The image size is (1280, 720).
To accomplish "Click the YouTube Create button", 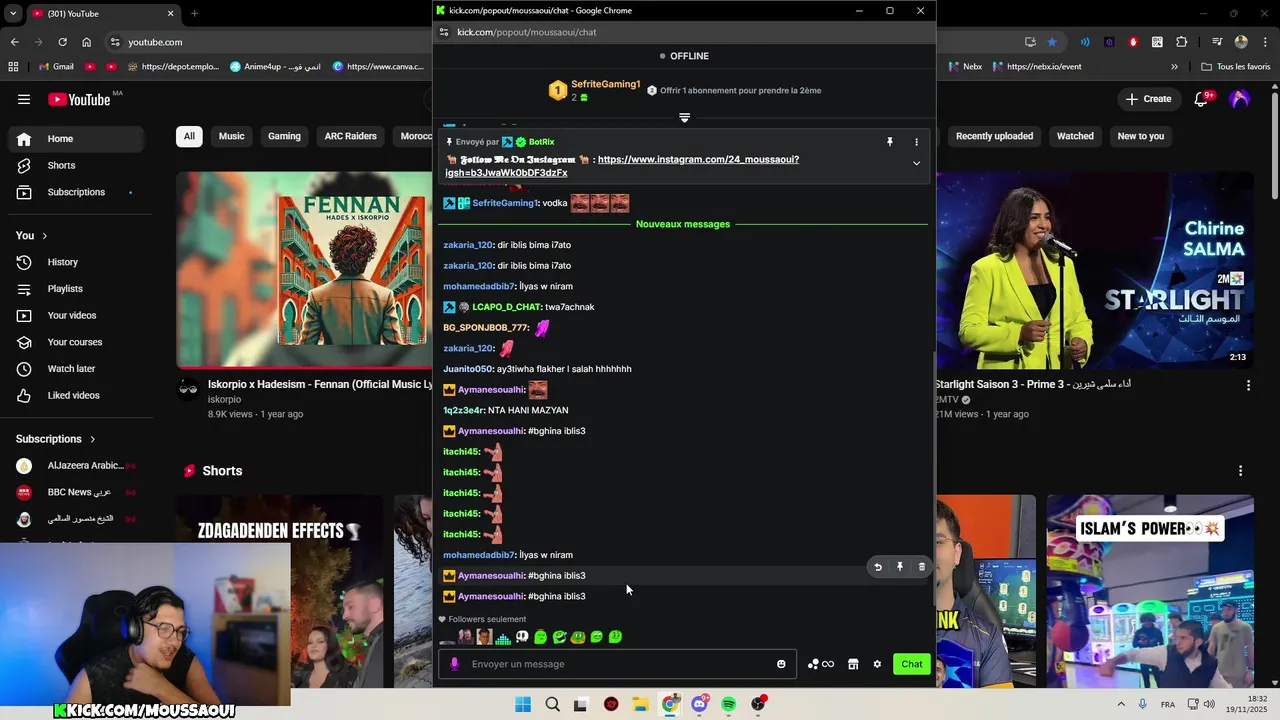I will (1148, 99).
